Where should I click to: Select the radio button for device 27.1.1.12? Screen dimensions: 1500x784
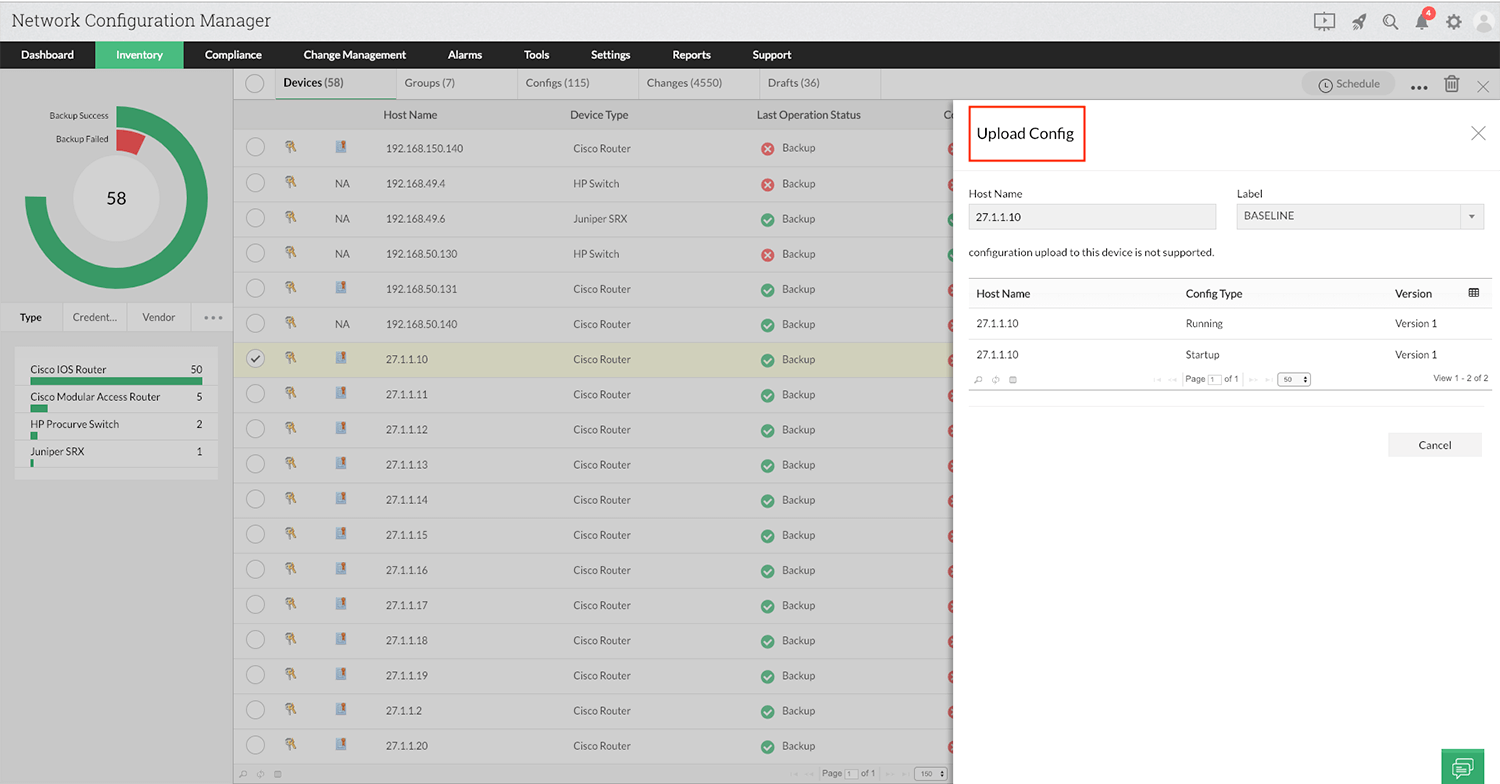click(x=255, y=429)
